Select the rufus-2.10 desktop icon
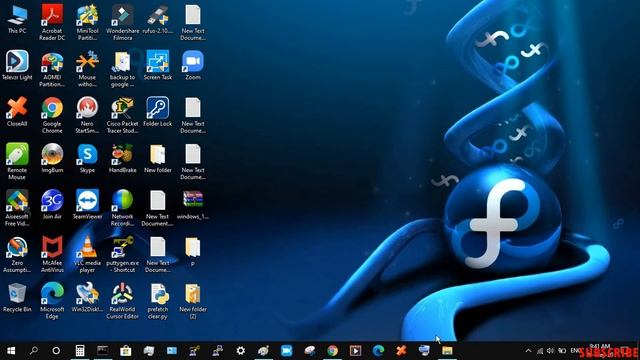 point(158,20)
